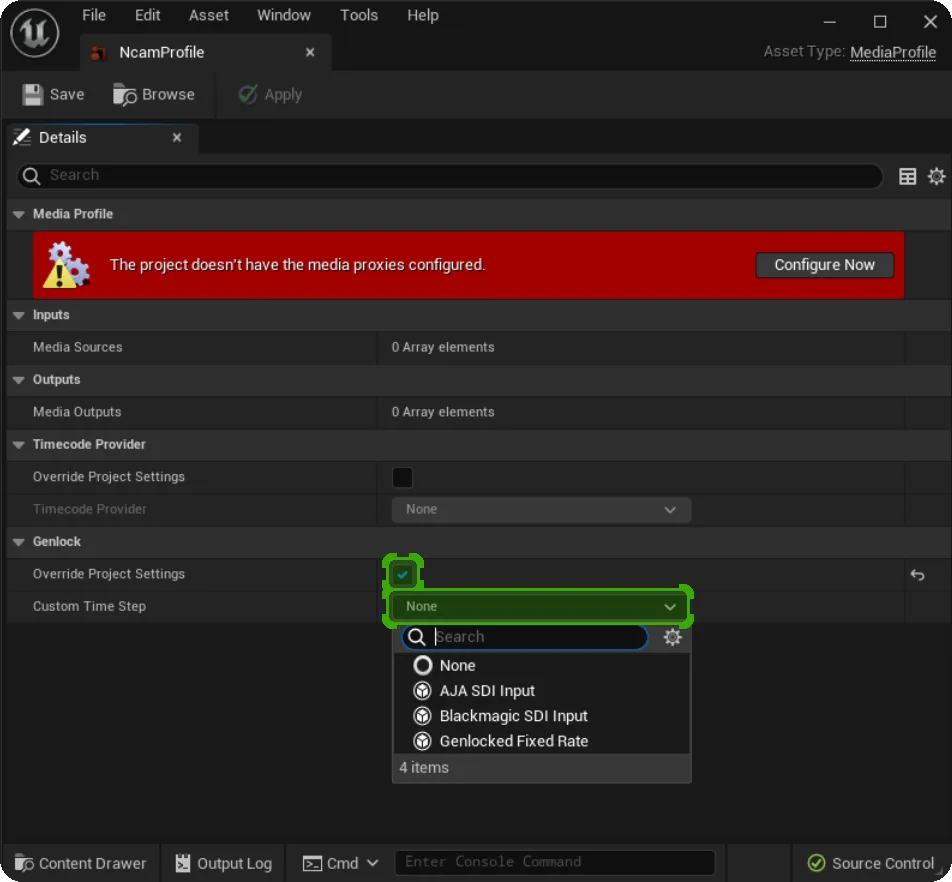Click the details table view icon
952x882 pixels.
(x=907, y=176)
